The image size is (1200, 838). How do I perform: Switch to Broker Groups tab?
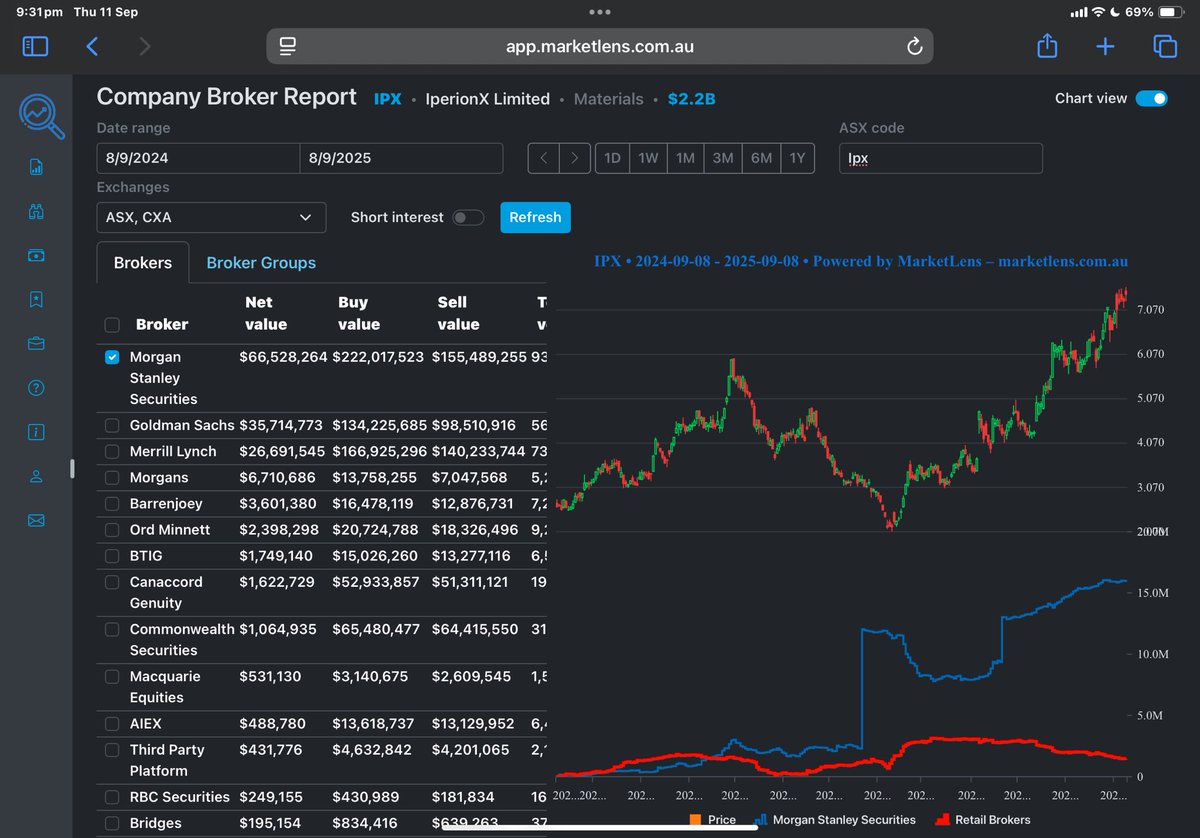261,263
